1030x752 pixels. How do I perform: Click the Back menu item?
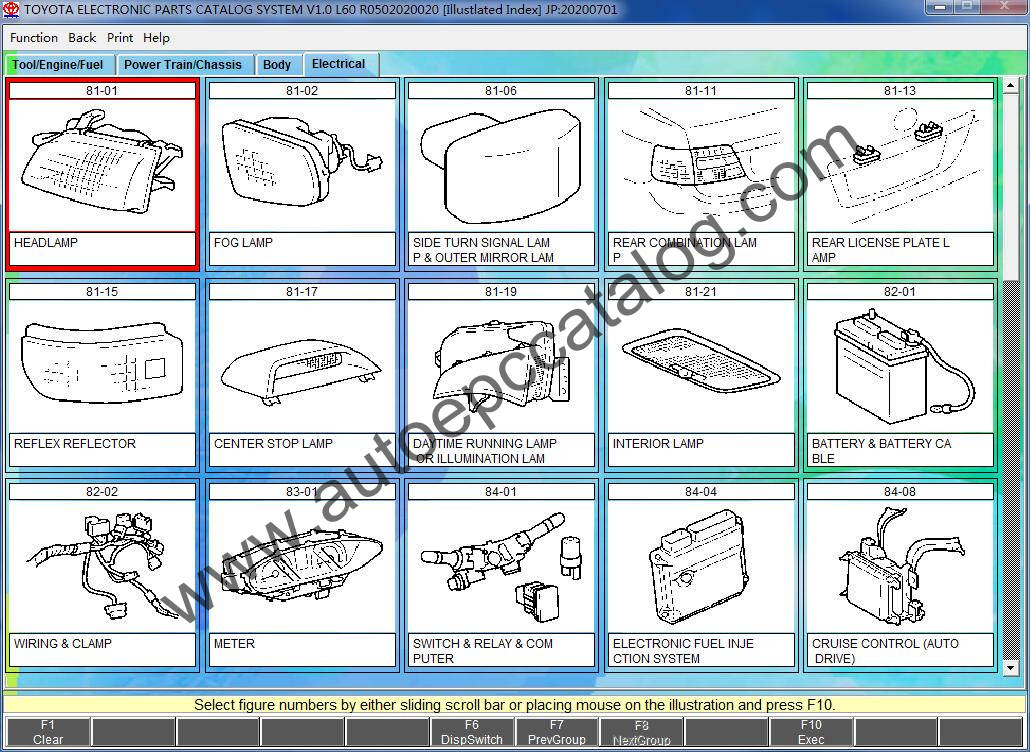click(82, 37)
